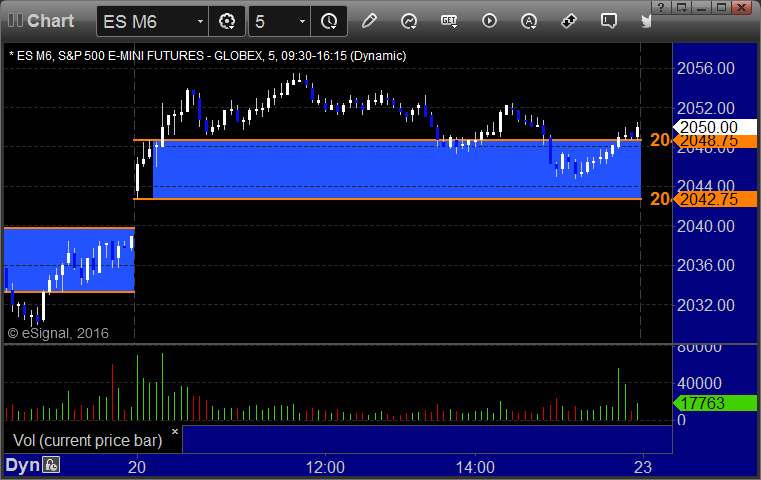Click the 14:00 time axis label
Viewport: 761px width, 480px height.
coord(475,467)
